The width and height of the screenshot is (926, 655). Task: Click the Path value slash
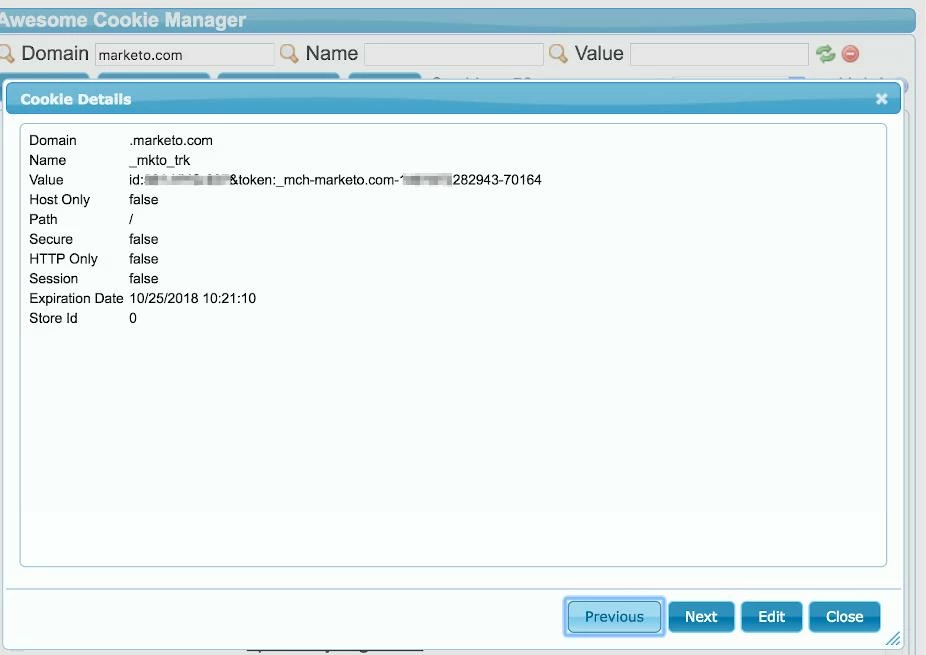coord(131,219)
